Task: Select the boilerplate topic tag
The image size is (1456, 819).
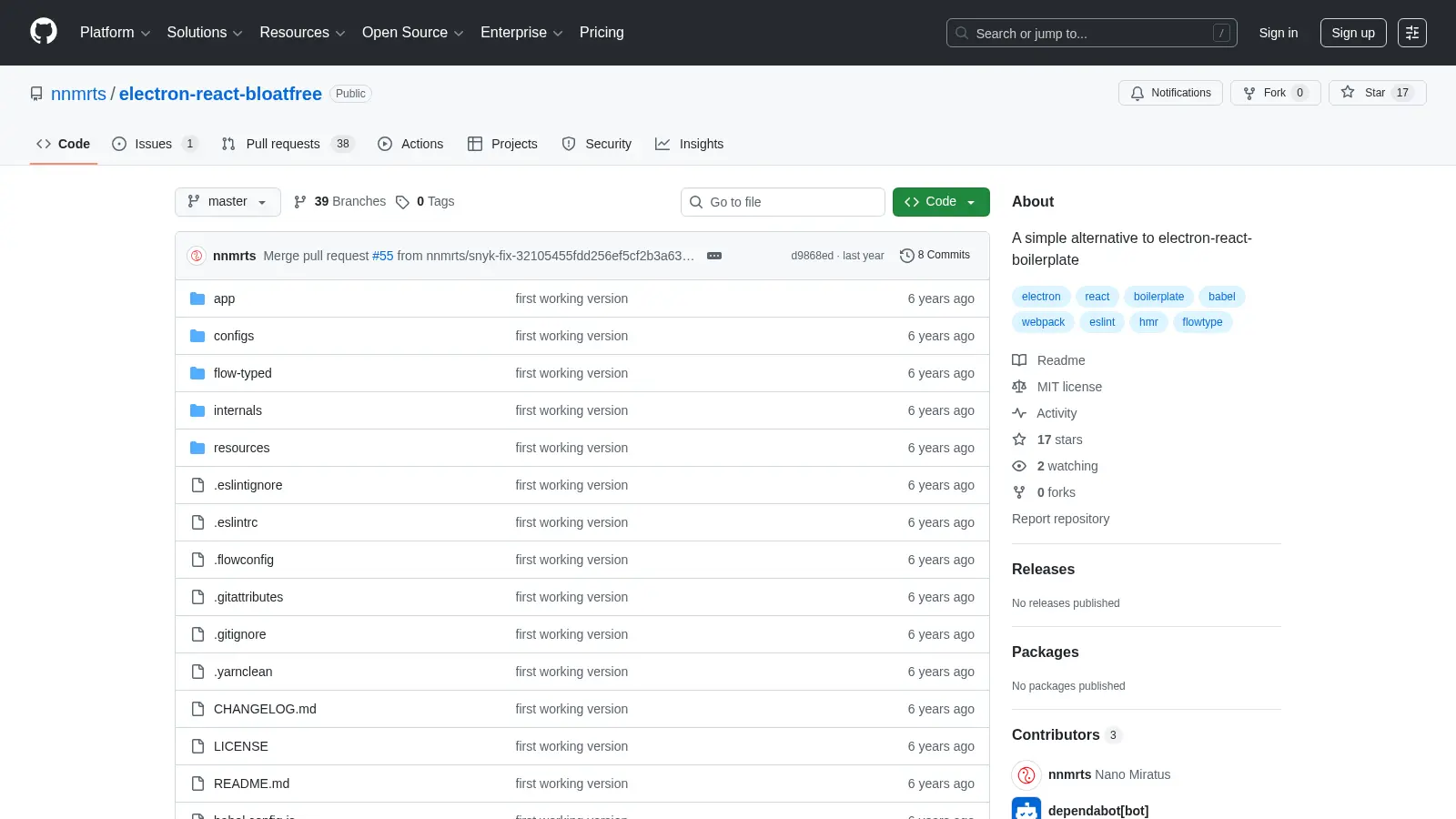Action: (1158, 297)
